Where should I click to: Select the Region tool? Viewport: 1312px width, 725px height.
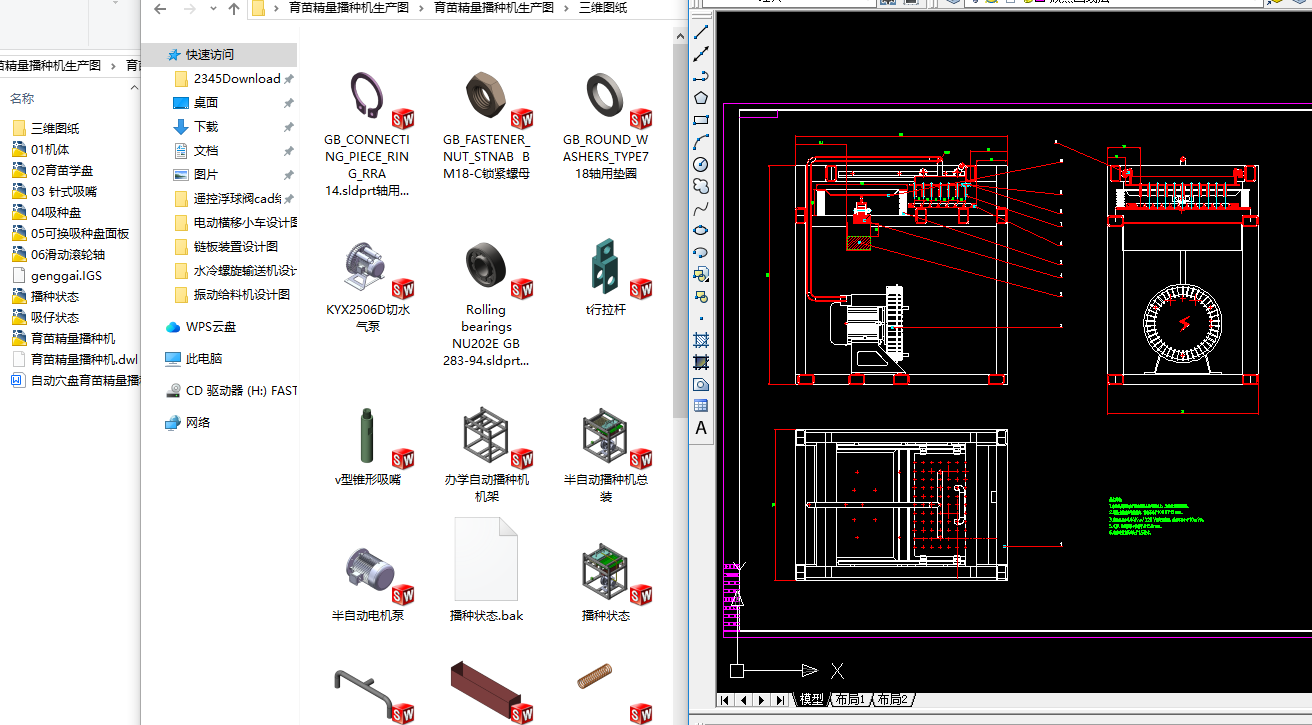pos(701,384)
